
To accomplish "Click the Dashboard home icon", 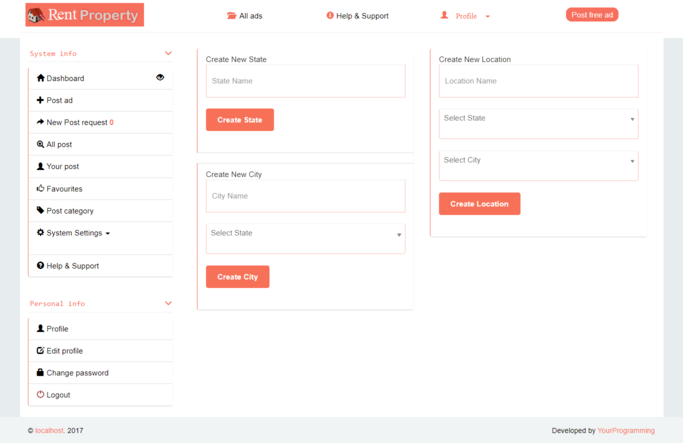I will tap(40, 78).
